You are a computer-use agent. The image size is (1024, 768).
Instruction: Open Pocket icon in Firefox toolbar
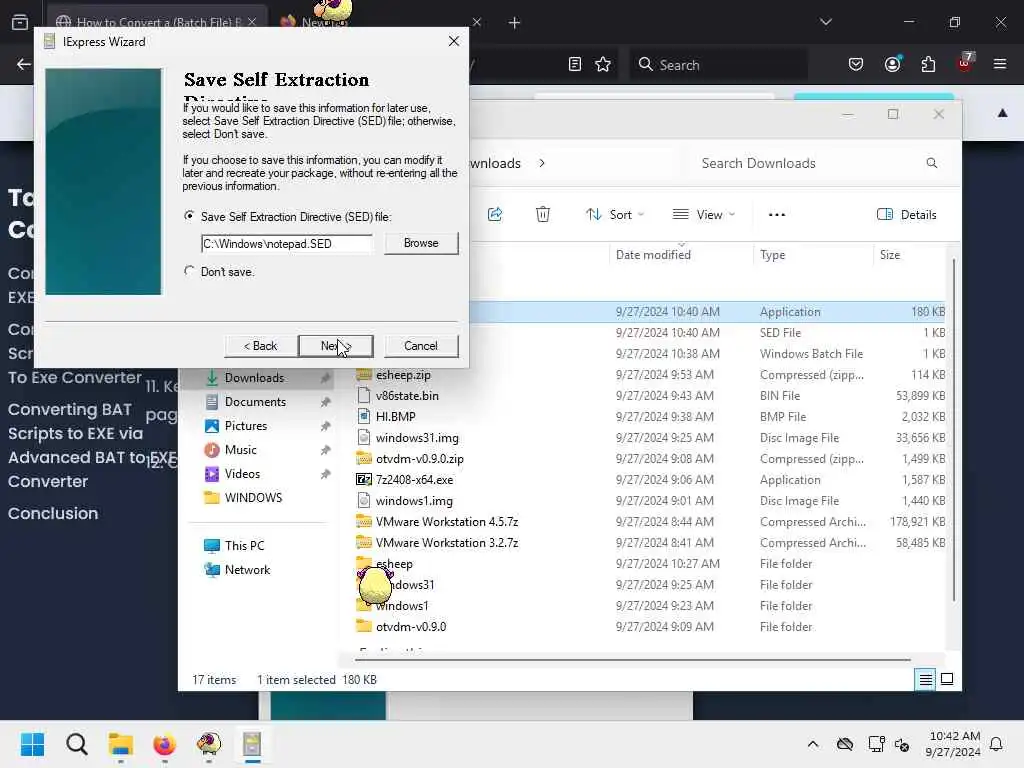[856, 64]
